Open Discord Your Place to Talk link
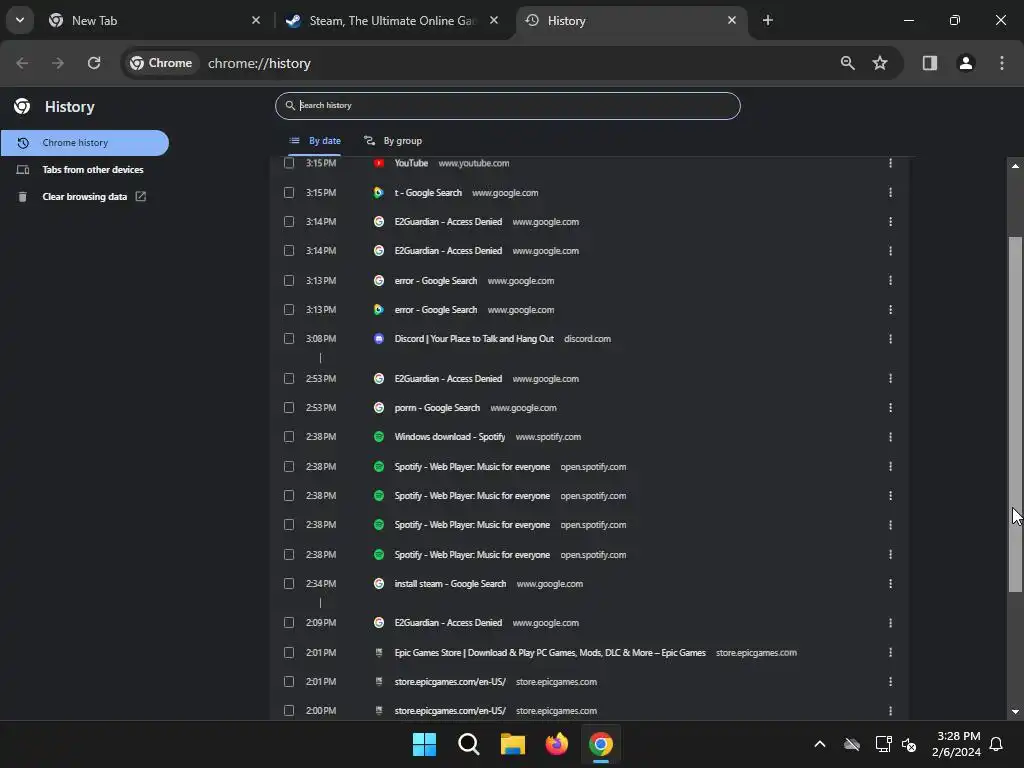 click(x=473, y=339)
